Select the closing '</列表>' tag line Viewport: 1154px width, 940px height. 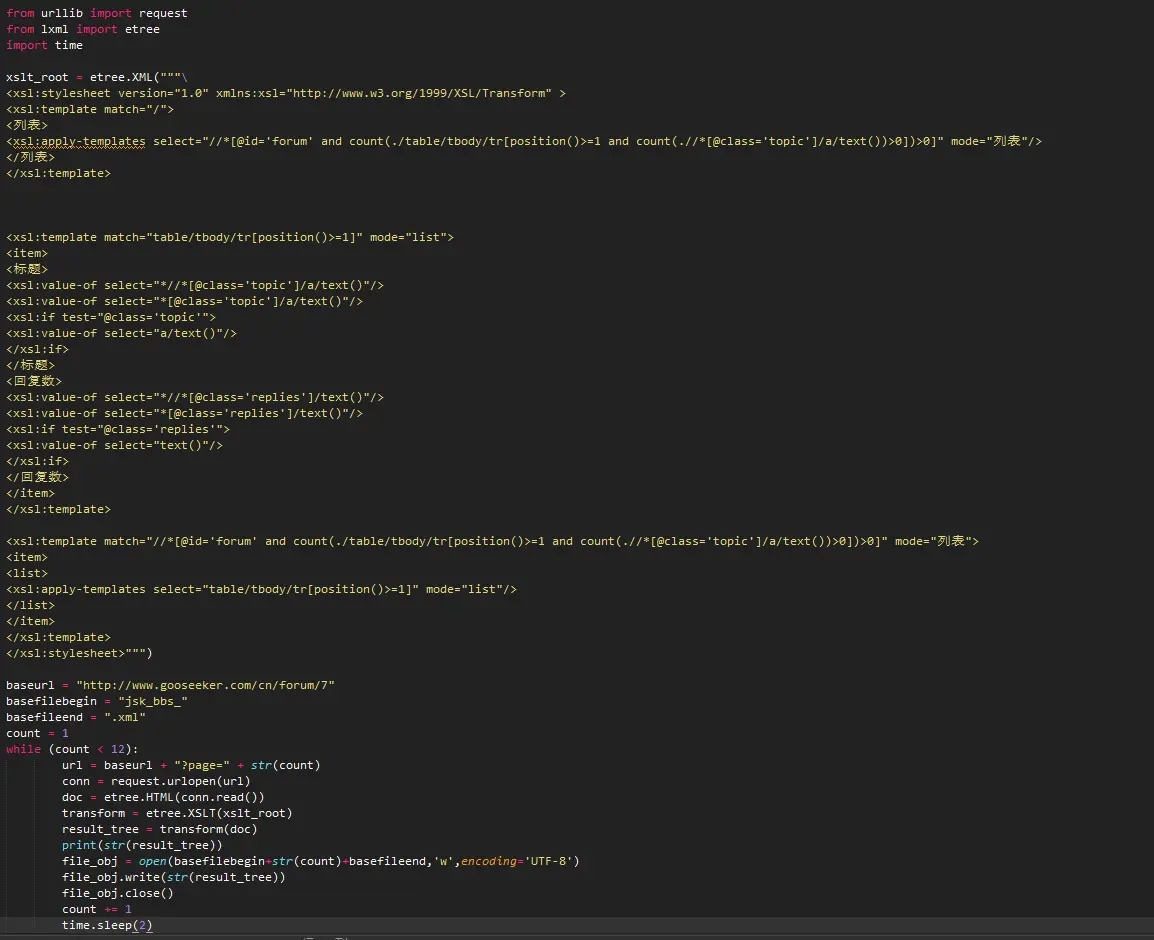pos(30,158)
